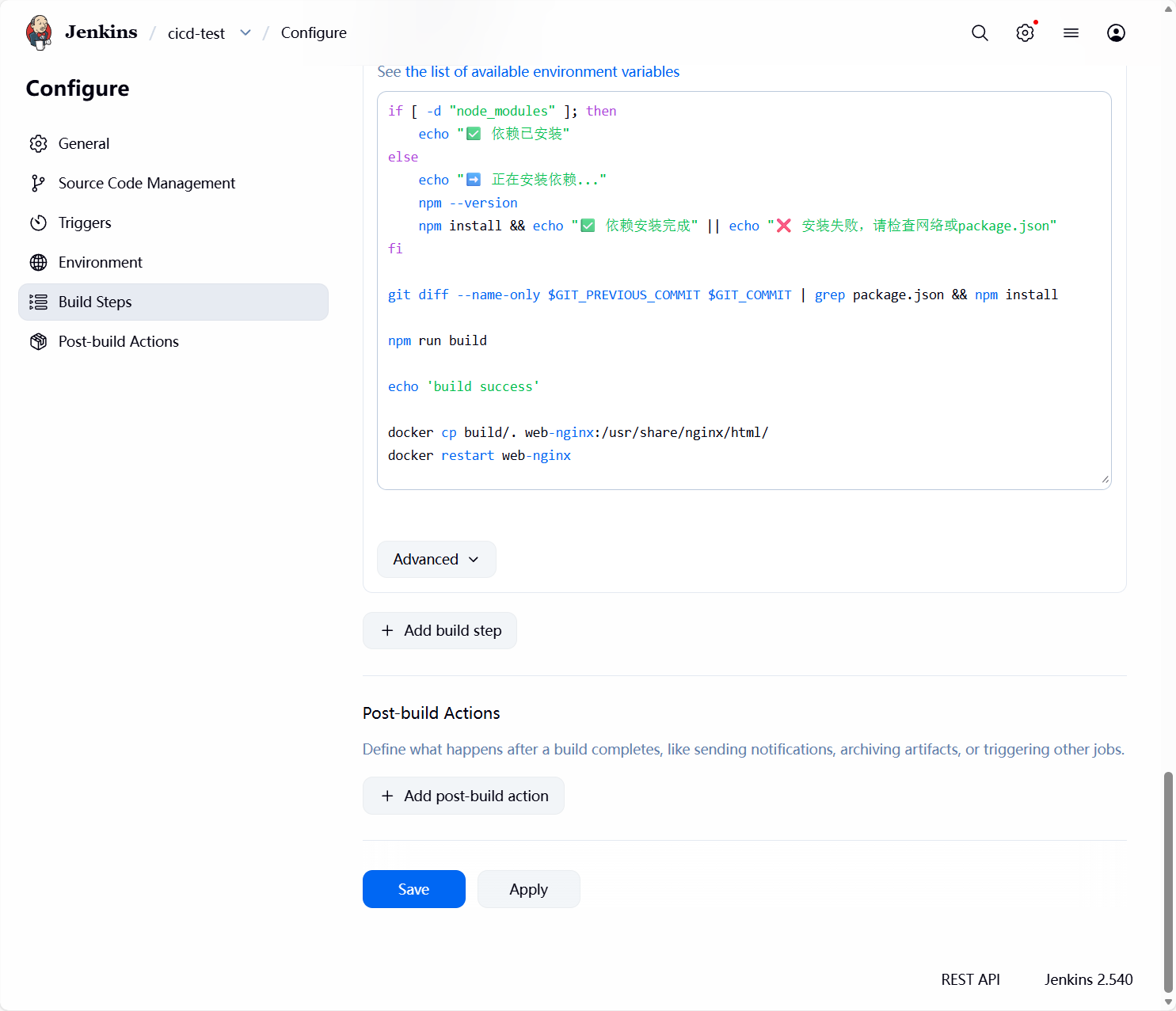Click the scrollbar down arrow
Image resolution: width=1176 pixels, height=1011 pixels.
pos(1168,1002)
